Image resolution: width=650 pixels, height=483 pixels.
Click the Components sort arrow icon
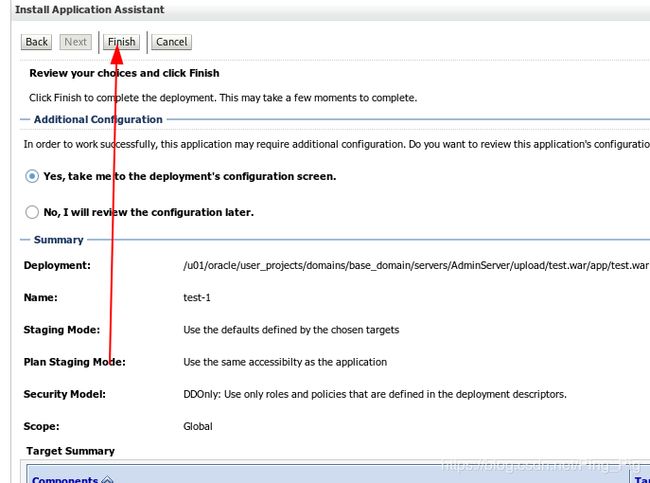(x=107, y=479)
